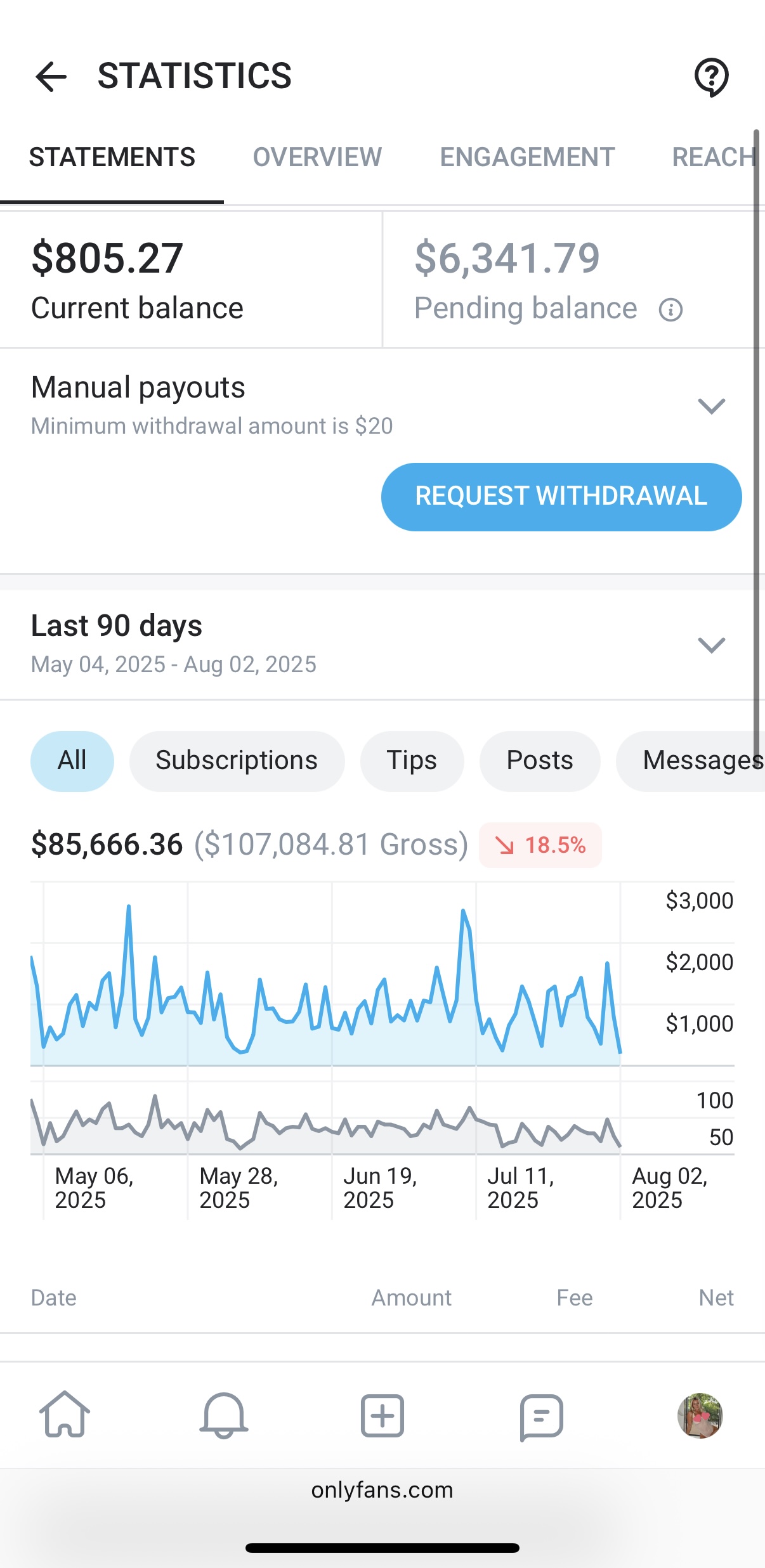Screen dimensions: 765x1568
Task: Switch to the Overview tab
Action: point(317,157)
